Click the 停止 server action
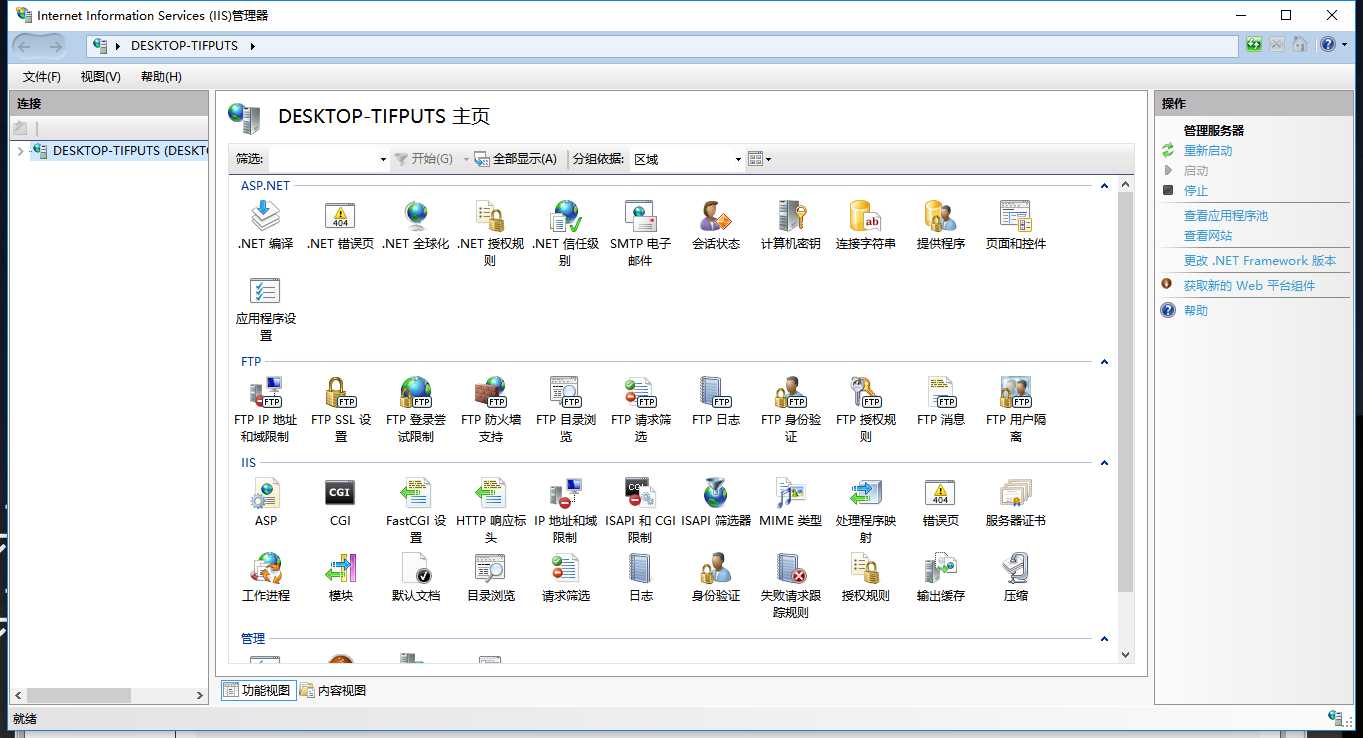Viewport: 1363px width, 738px height. [x=1196, y=191]
